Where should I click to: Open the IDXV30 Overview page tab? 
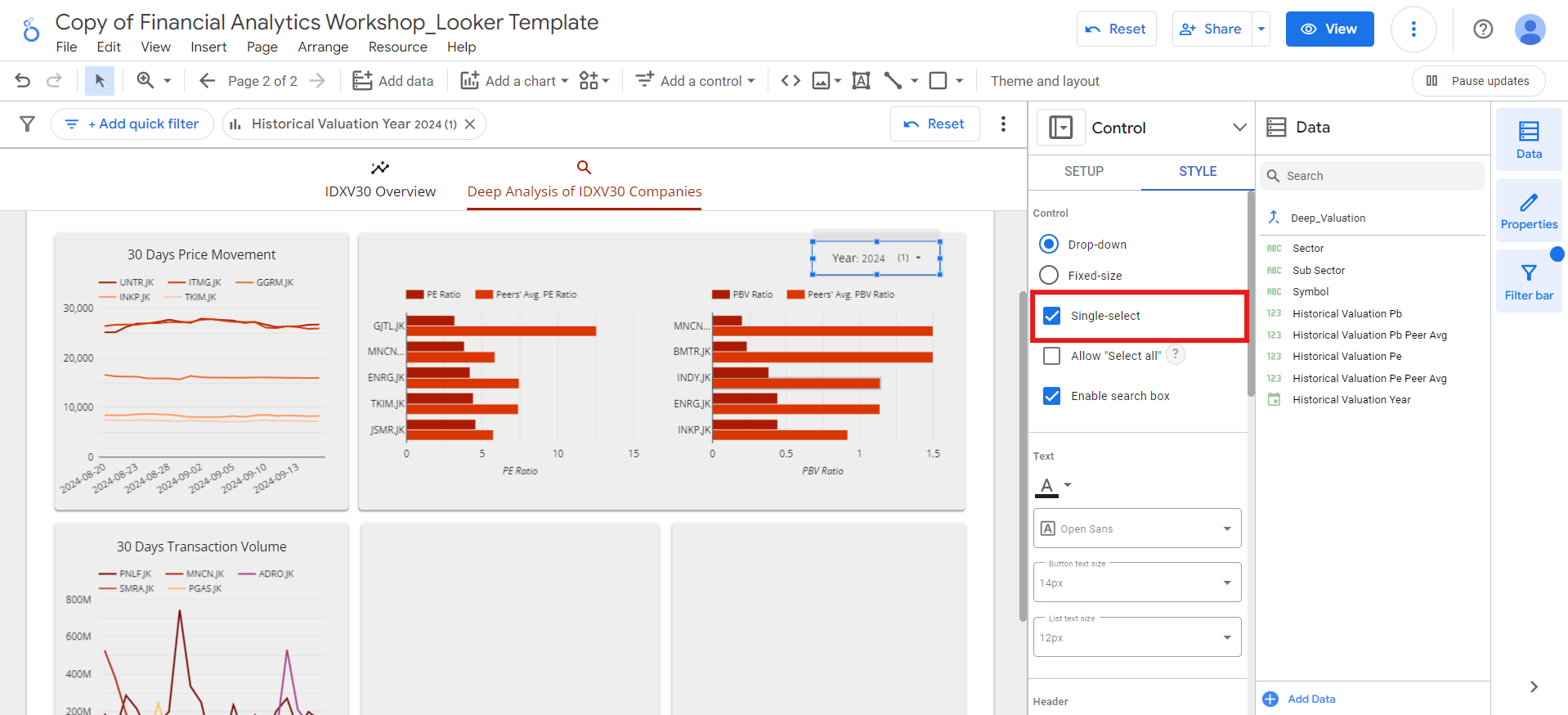(380, 179)
